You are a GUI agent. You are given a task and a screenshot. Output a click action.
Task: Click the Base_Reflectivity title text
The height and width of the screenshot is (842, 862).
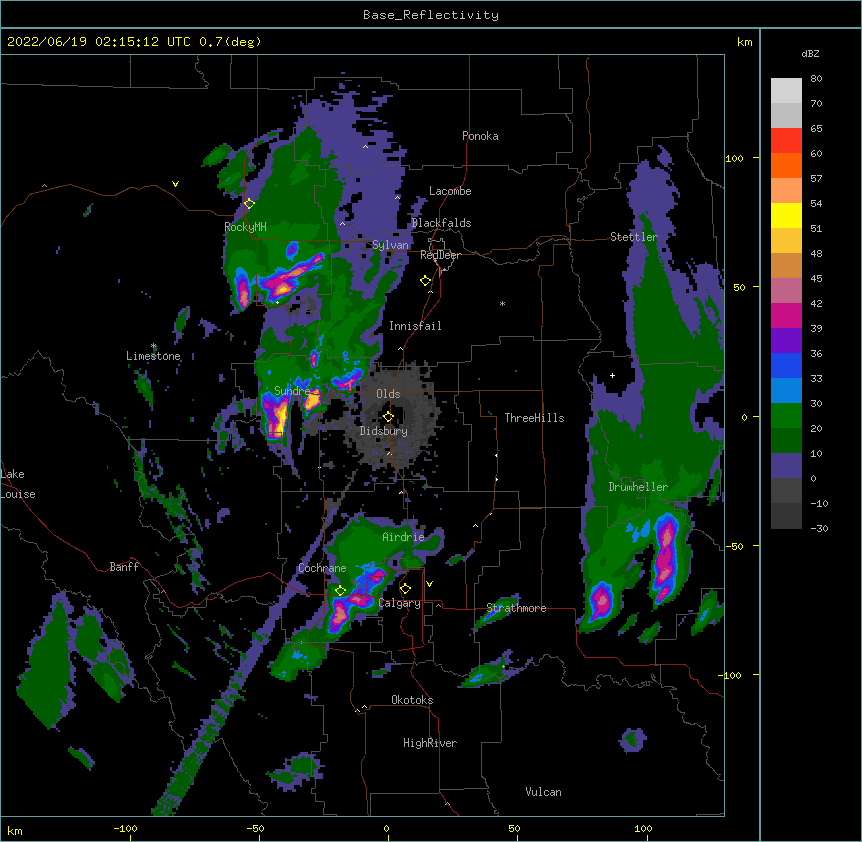[x=431, y=15]
